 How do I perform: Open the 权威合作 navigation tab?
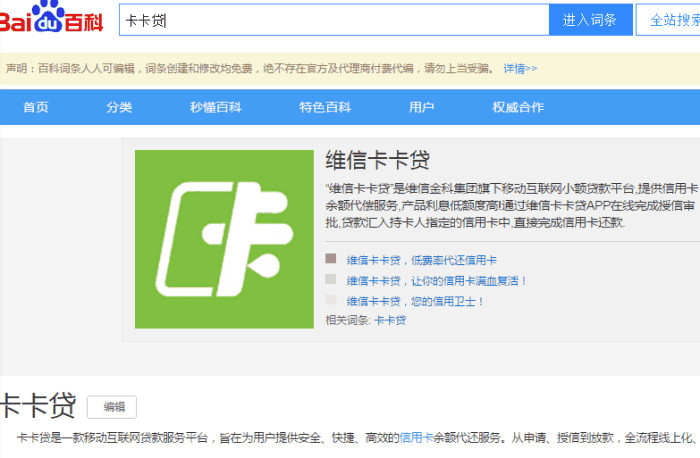[x=518, y=107]
